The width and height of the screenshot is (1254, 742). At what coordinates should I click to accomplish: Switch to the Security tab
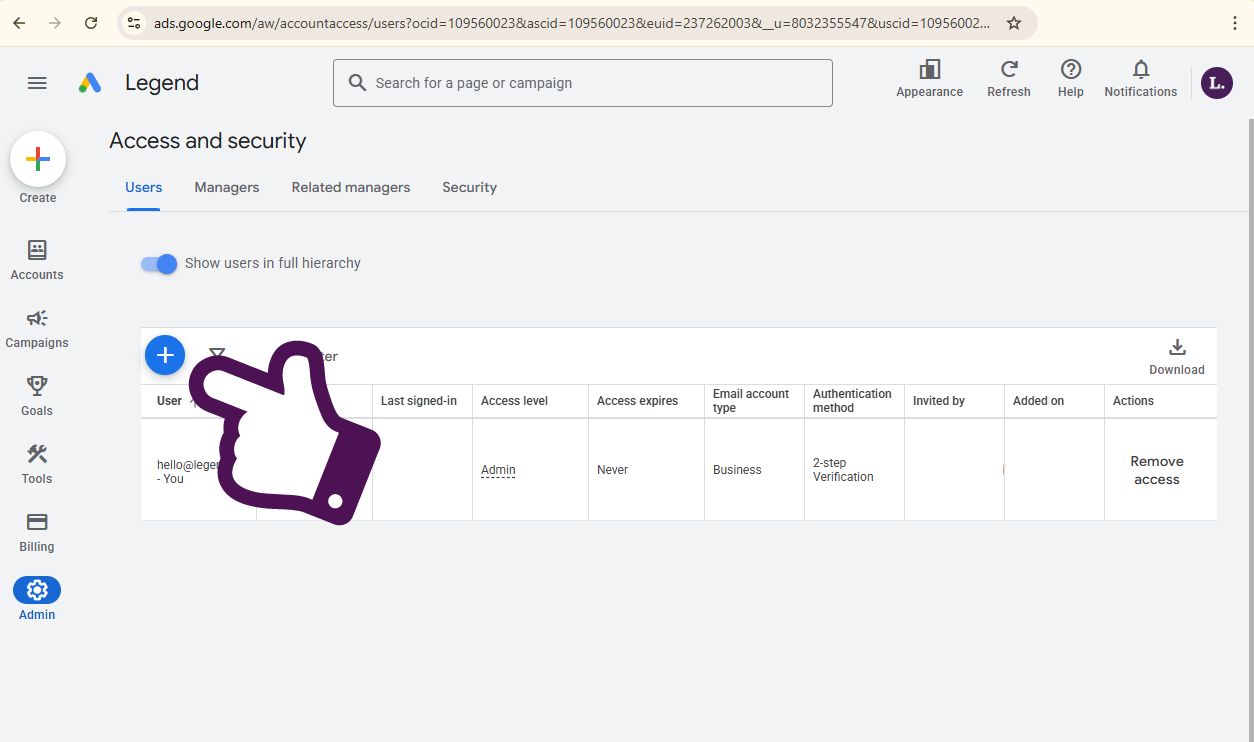point(470,187)
